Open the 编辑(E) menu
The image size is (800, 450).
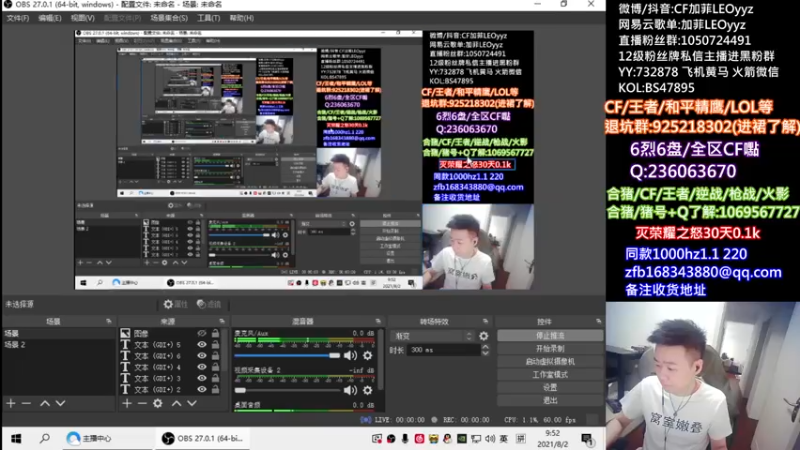click(x=49, y=18)
